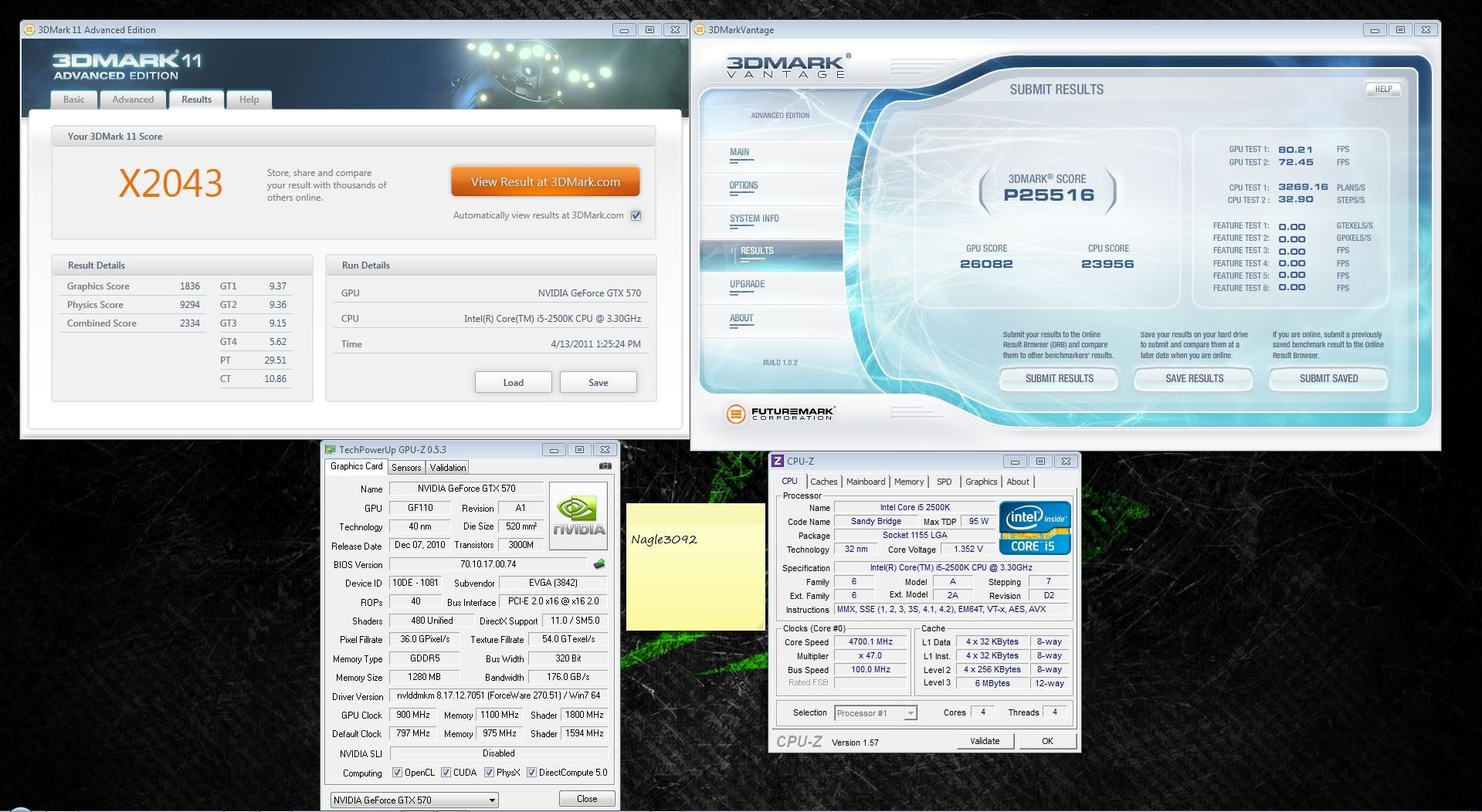Screen dimensions: 1482x812
Task: Click the BIOS save chip icon in GPU-Z
Action: coord(599,564)
